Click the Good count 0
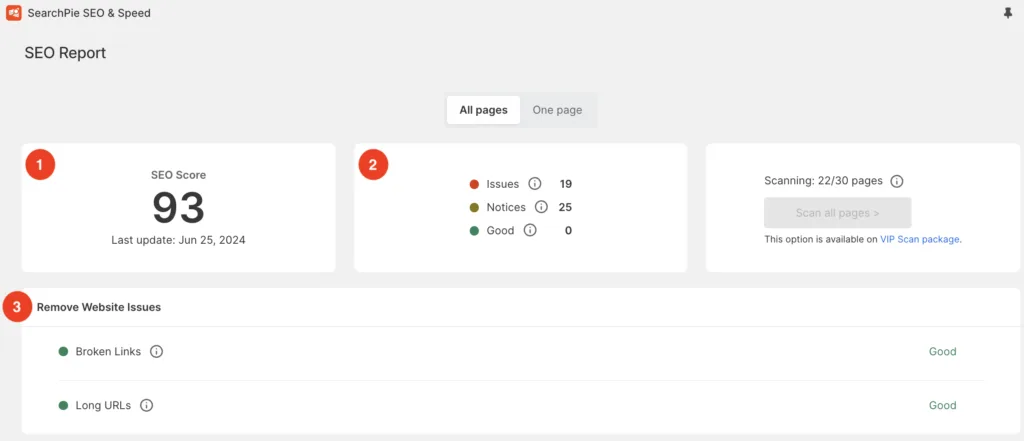Viewport: 1024px width, 441px height. click(568, 231)
